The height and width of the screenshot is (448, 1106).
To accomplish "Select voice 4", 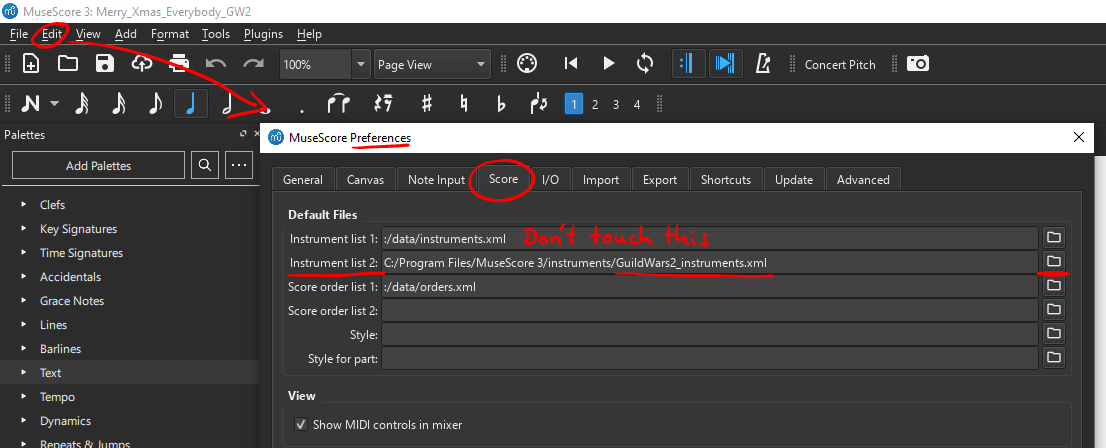I will pos(637,104).
